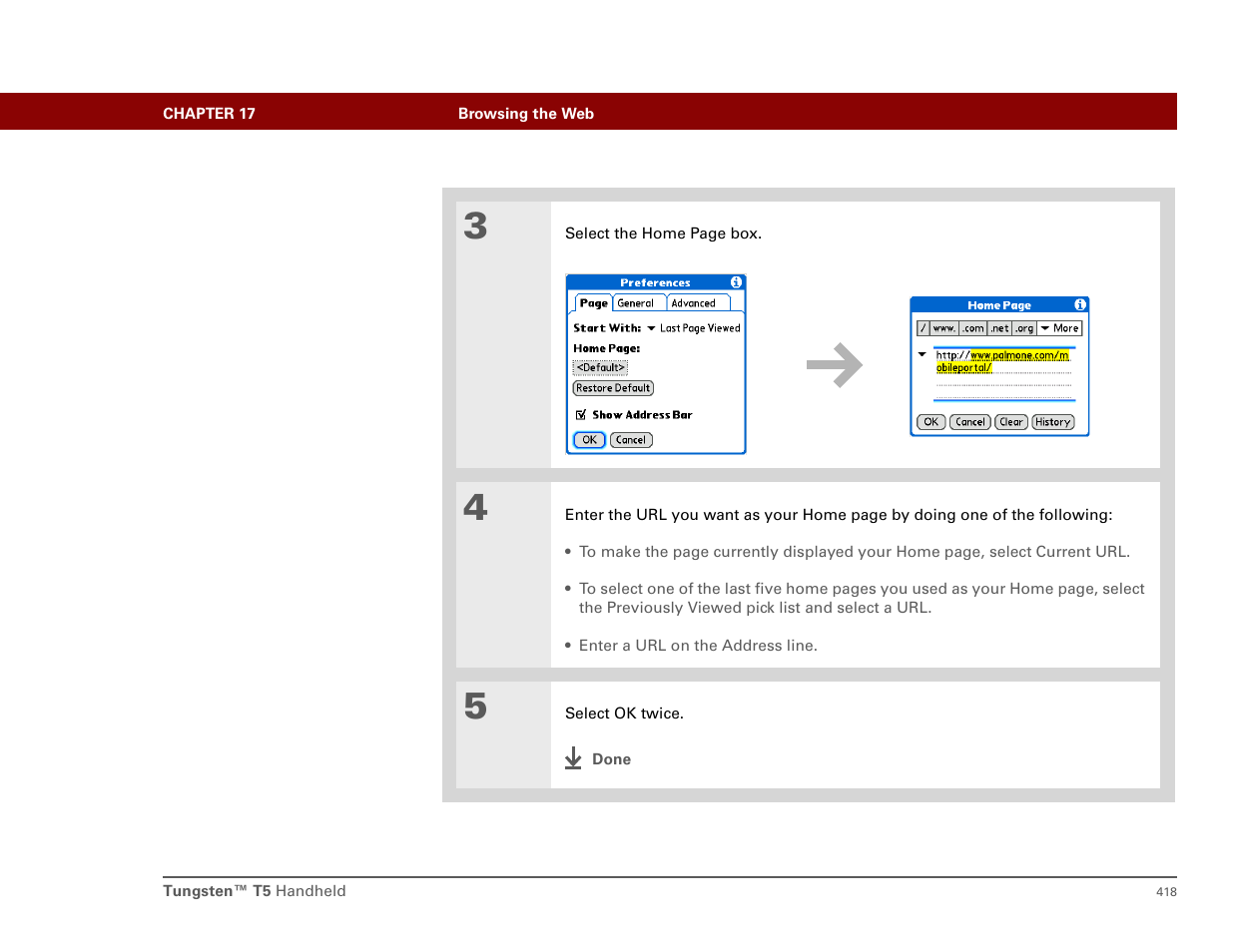Click OK in the Preferences dialog

(589, 440)
